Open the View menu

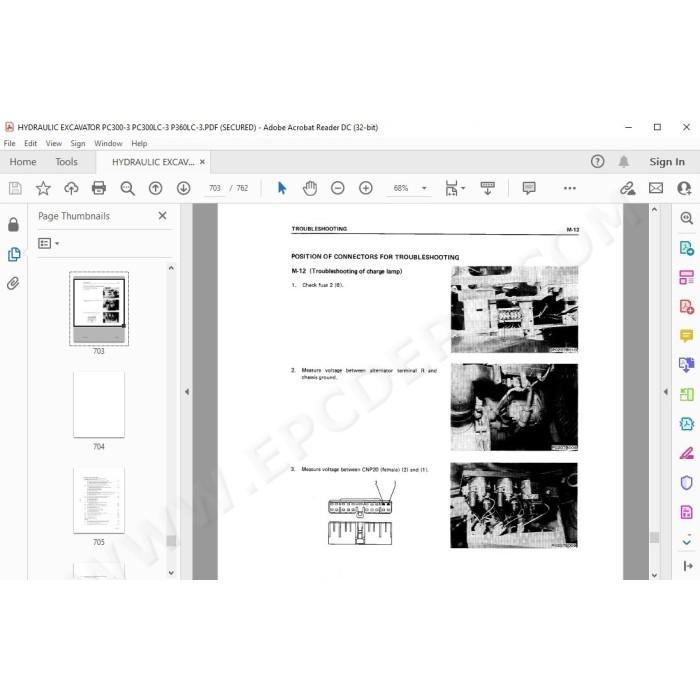pyautogui.click(x=54, y=143)
